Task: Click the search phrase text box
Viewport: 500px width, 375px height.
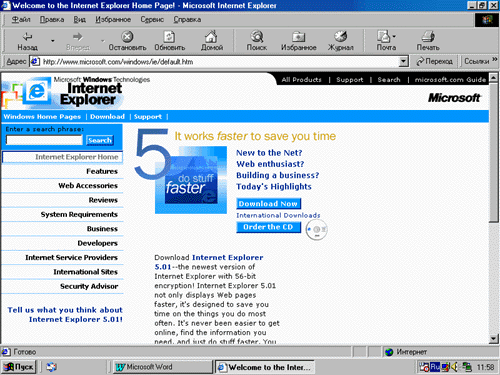Action: click(x=44, y=140)
